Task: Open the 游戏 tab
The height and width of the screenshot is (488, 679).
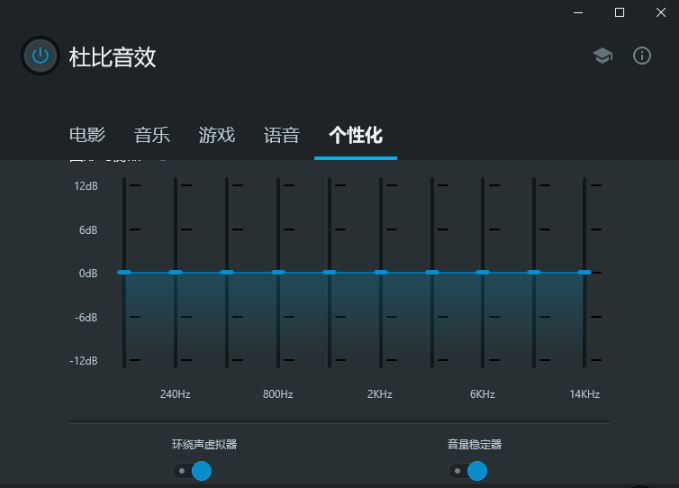Action: click(x=217, y=135)
